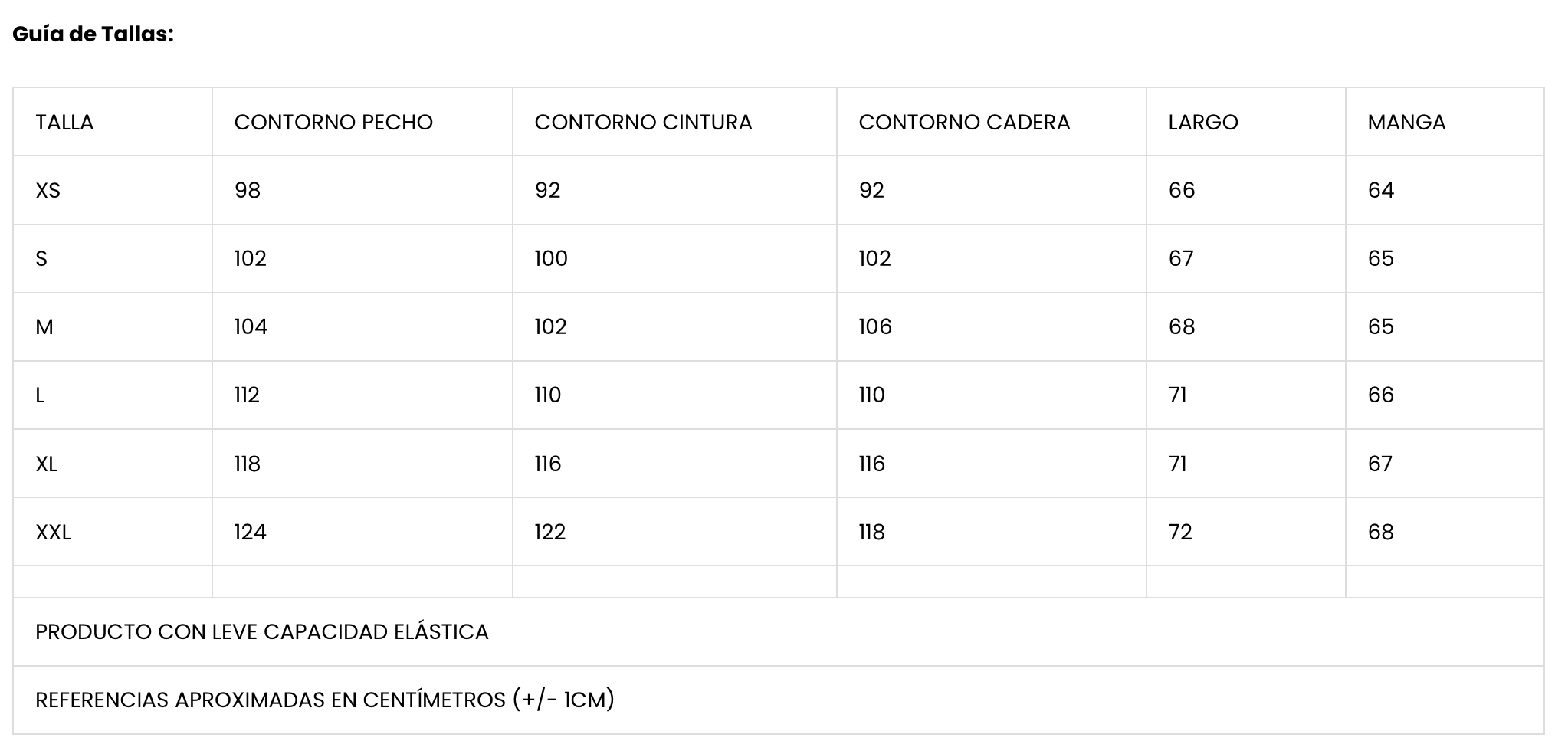Select the TALLA column header

click(x=64, y=123)
